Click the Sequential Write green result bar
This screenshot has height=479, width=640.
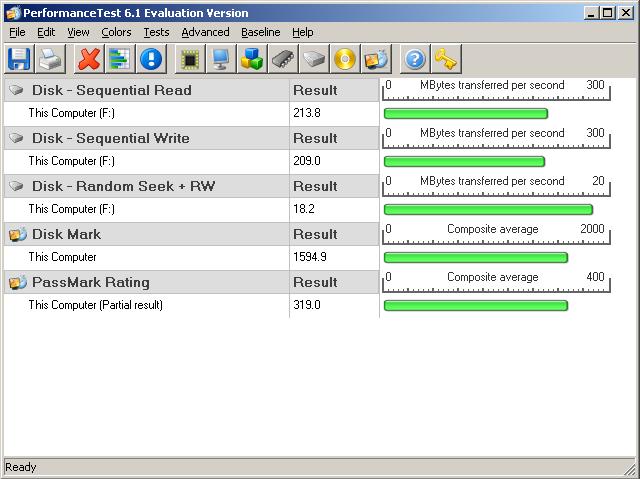464,162
